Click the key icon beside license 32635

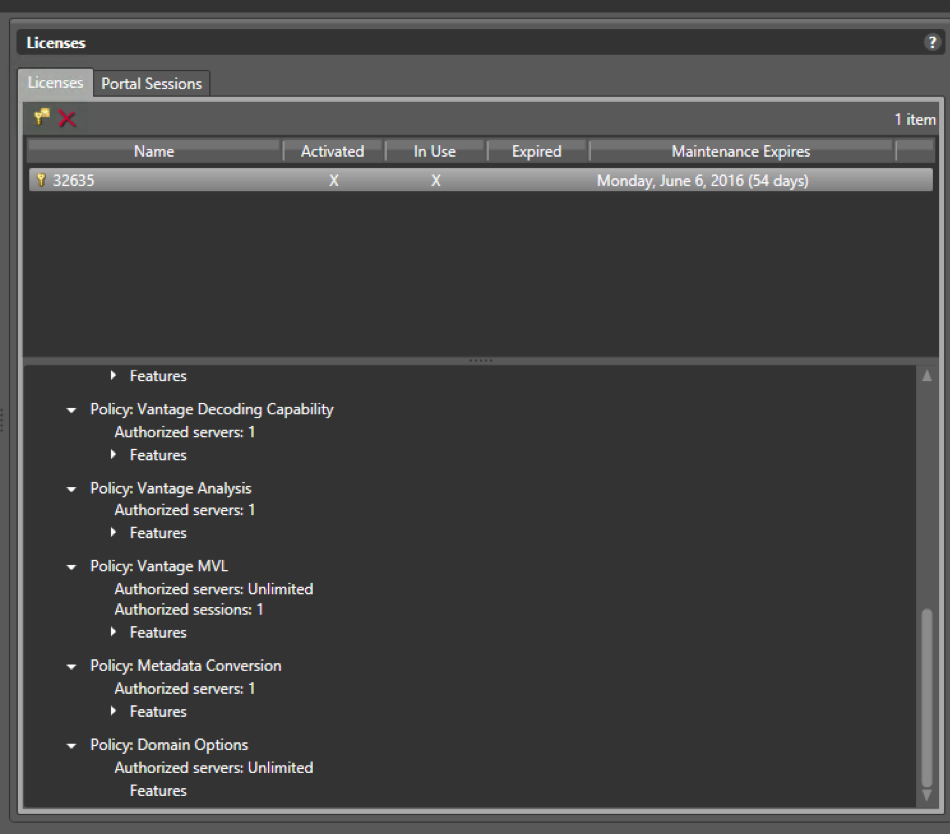(41, 180)
